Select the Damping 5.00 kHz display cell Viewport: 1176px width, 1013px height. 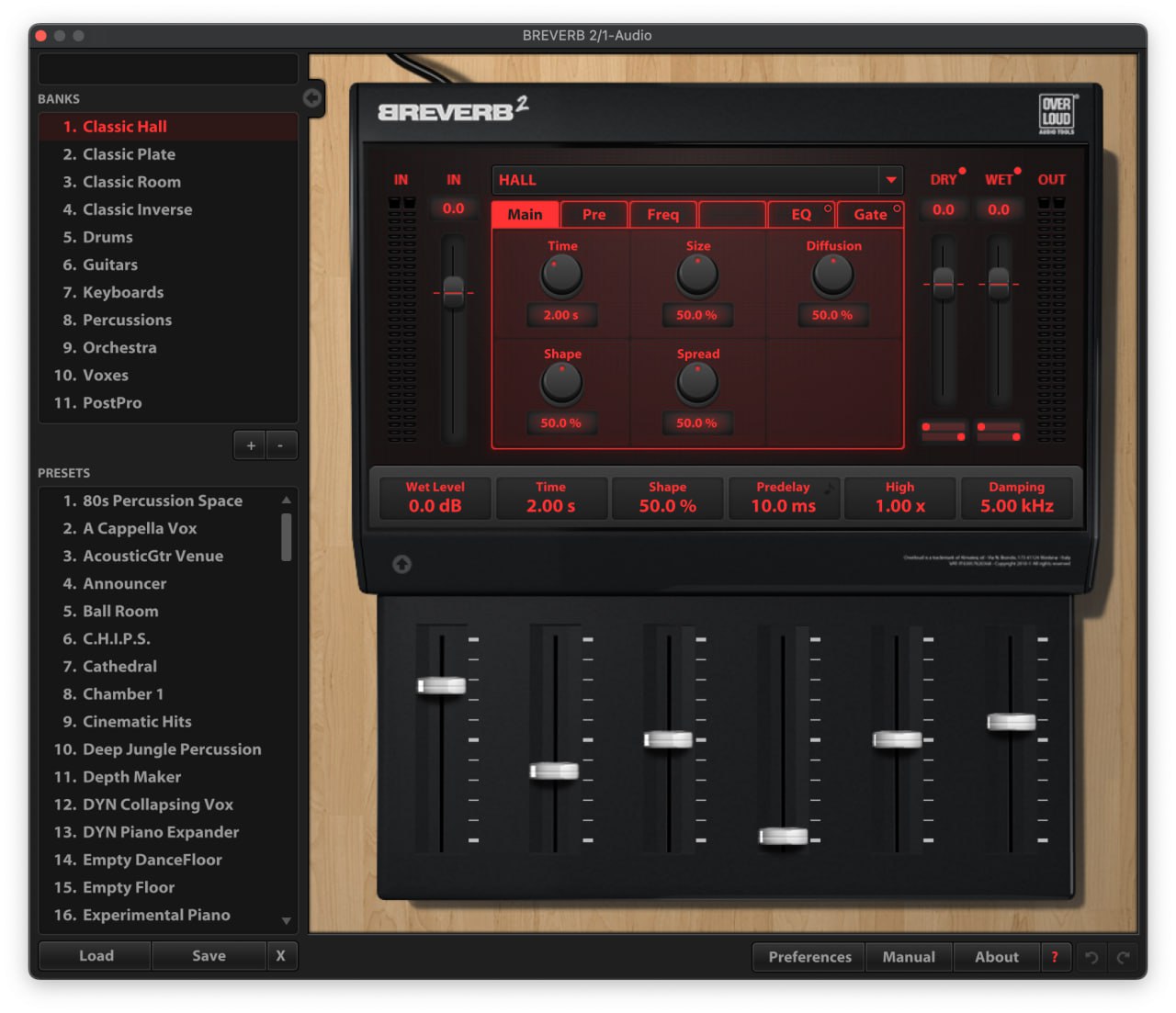[1016, 498]
